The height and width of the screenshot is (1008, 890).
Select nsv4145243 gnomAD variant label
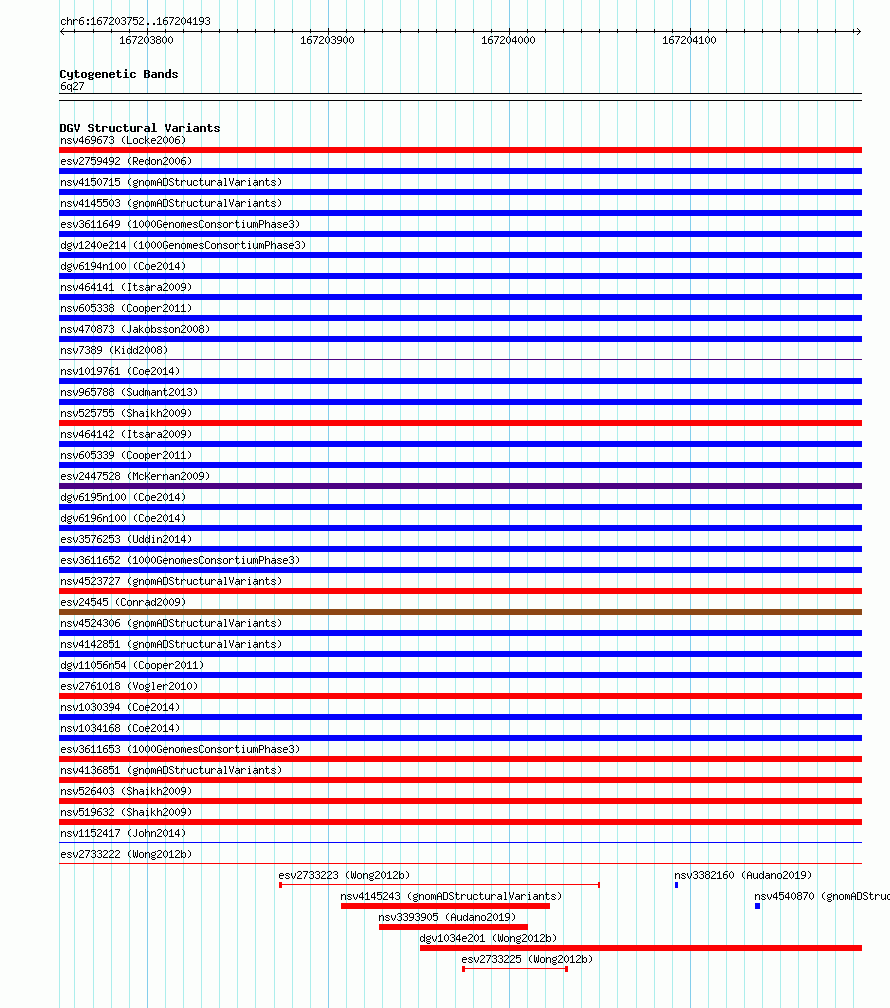[x=451, y=896]
